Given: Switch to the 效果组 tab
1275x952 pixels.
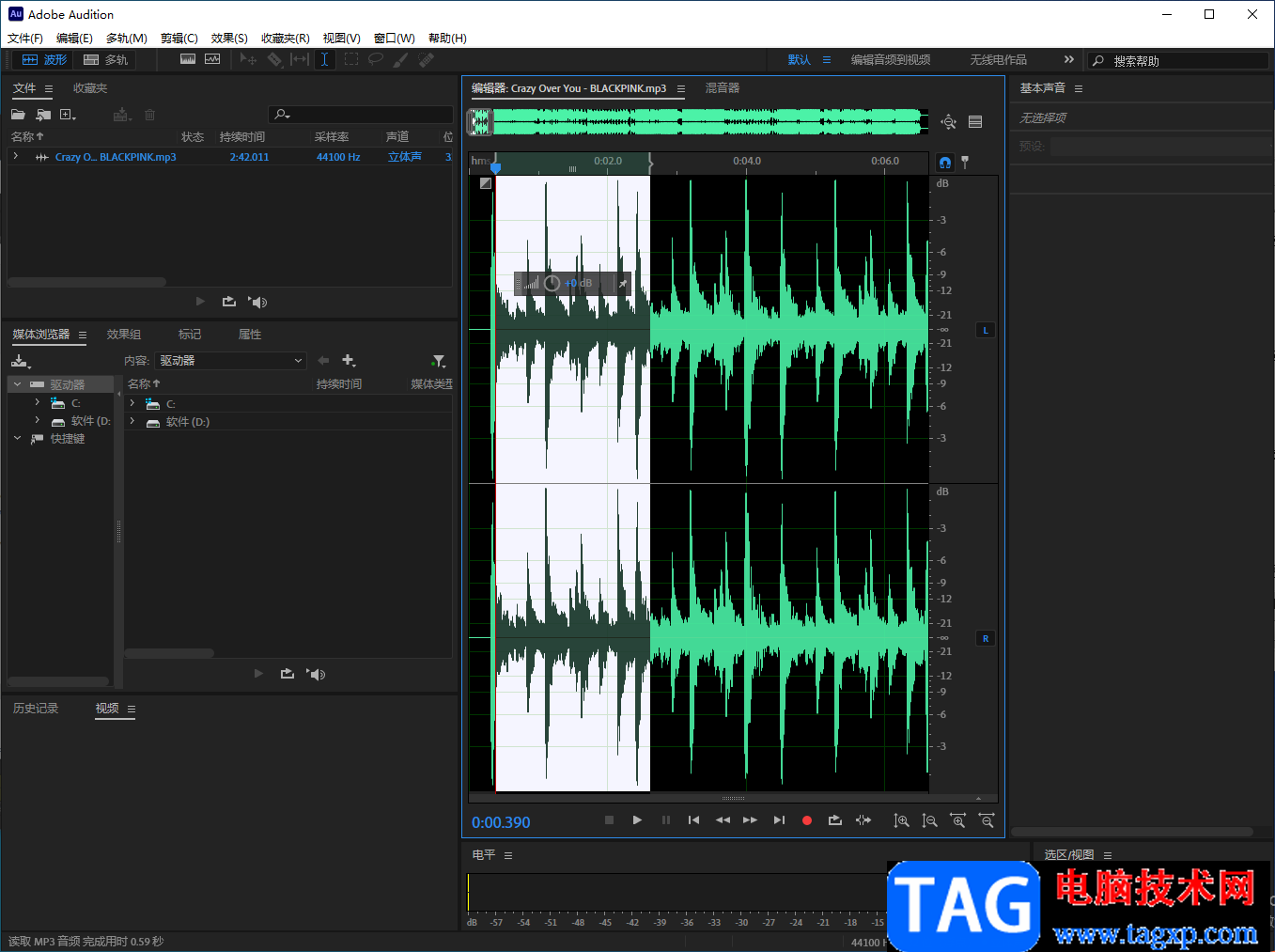Looking at the screenshot, I should coord(124,335).
